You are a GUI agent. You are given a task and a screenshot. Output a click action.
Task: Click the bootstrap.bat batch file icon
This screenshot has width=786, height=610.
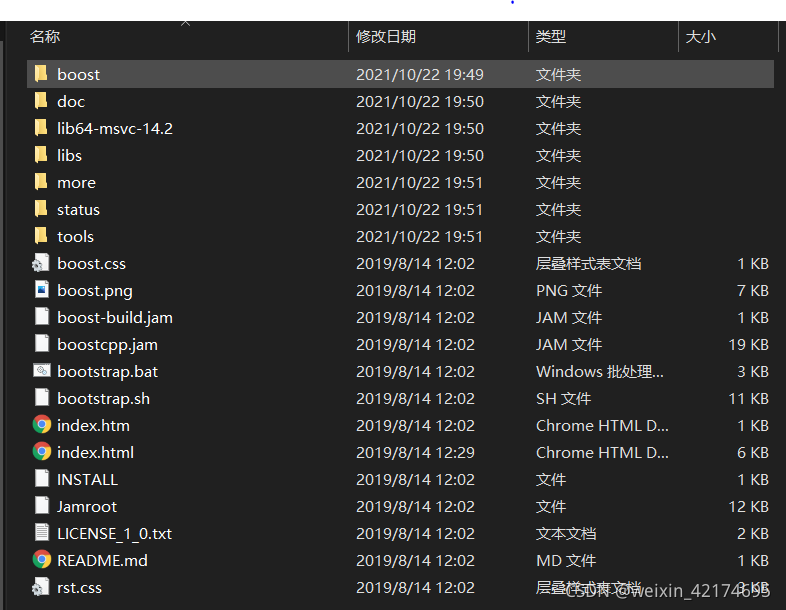pyautogui.click(x=42, y=371)
